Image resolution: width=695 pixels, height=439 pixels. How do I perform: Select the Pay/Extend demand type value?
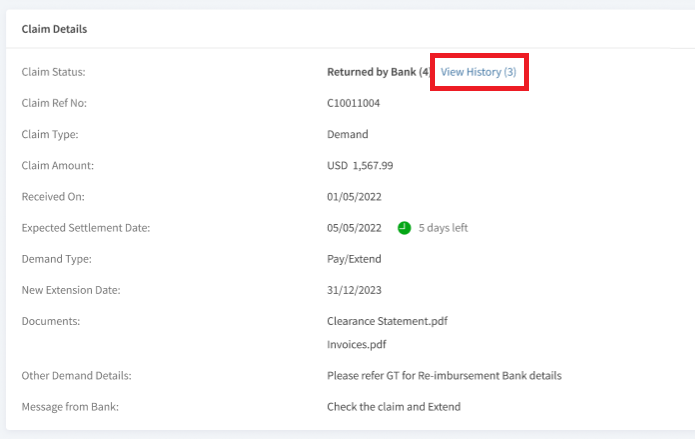pyautogui.click(x=354, y=259)
